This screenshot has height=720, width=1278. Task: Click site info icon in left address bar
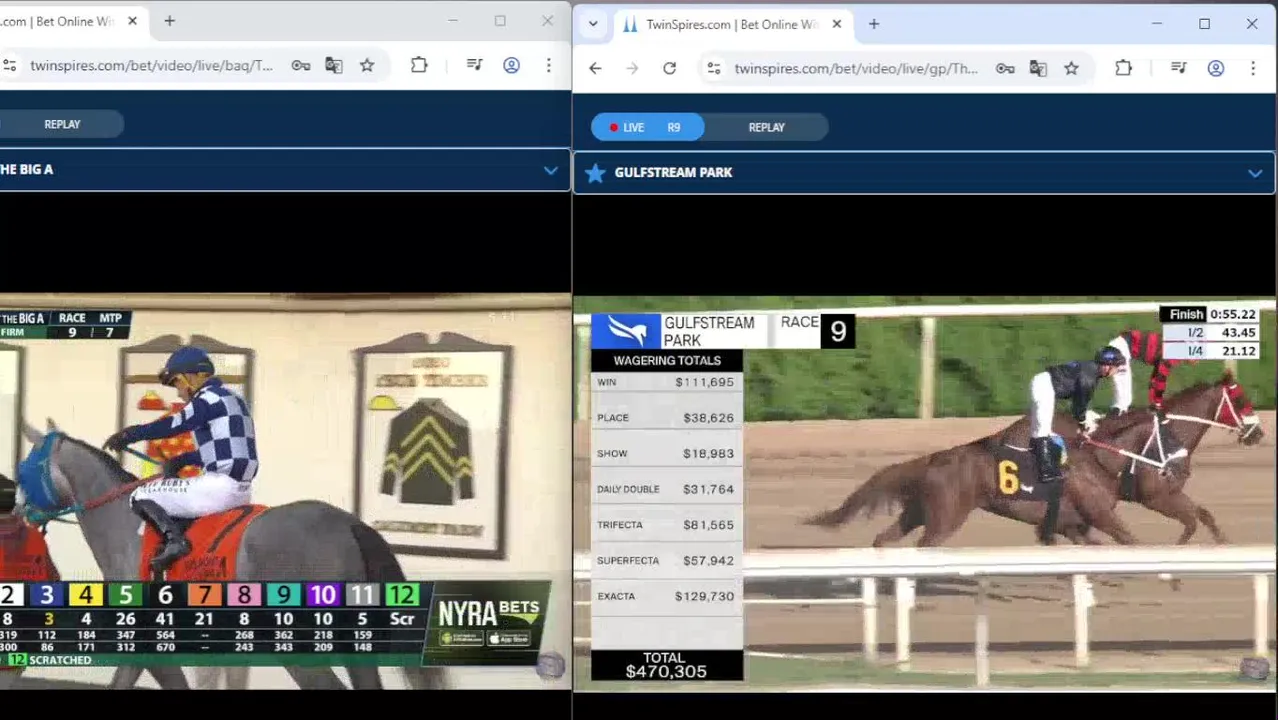click(9, 65)
